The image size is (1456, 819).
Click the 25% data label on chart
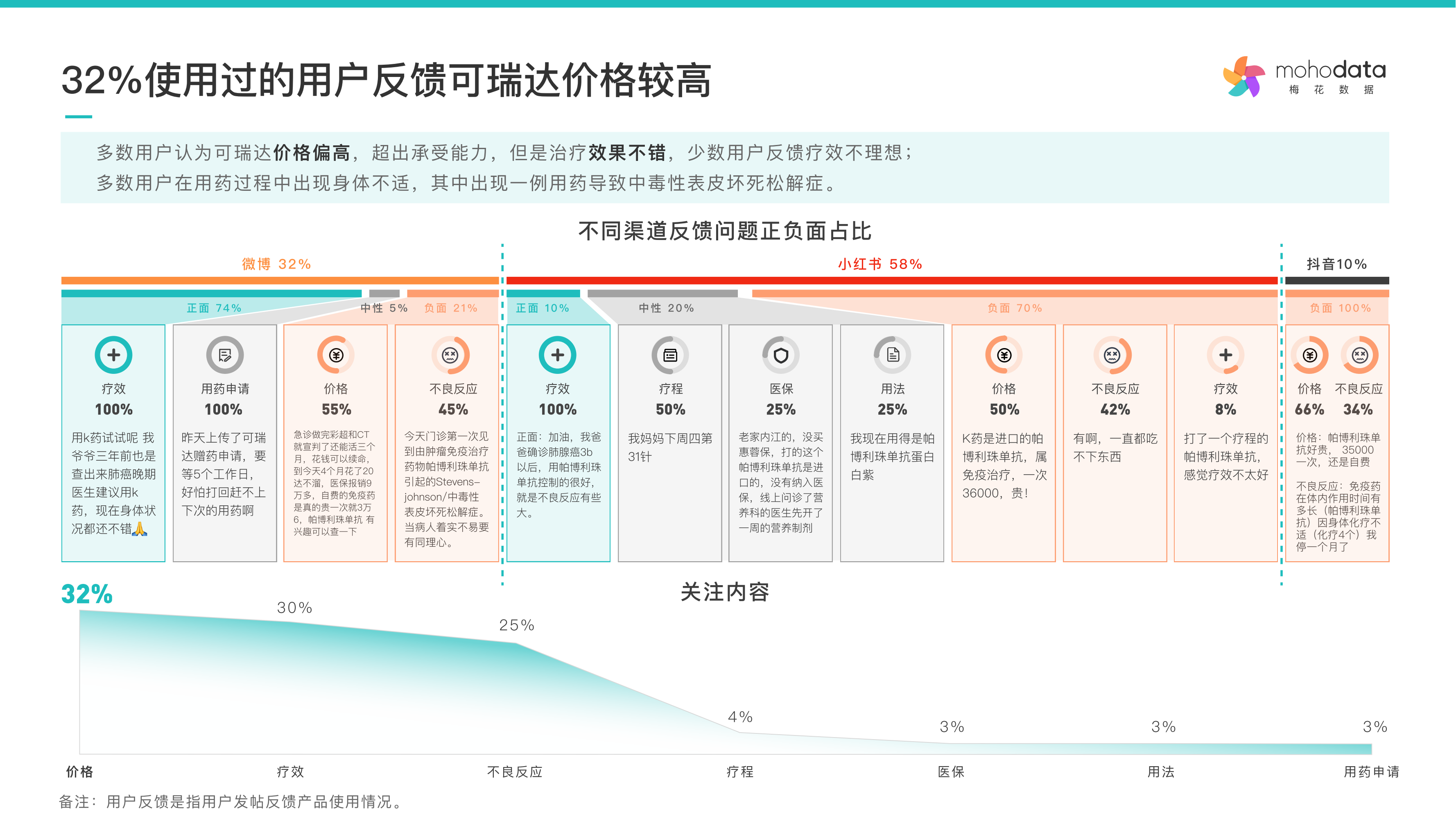pyautogui.click(x=517, y=625)
